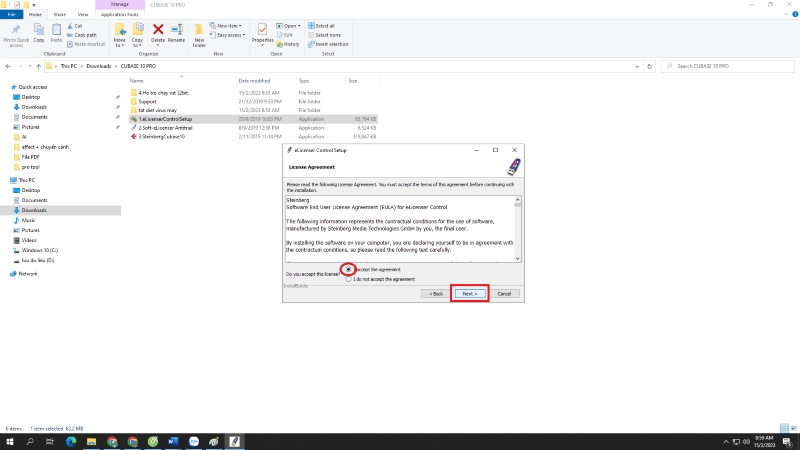Select the Manage contextual tab
The image size is (800, 450).
pyautogui.click(x=119, y=5)
